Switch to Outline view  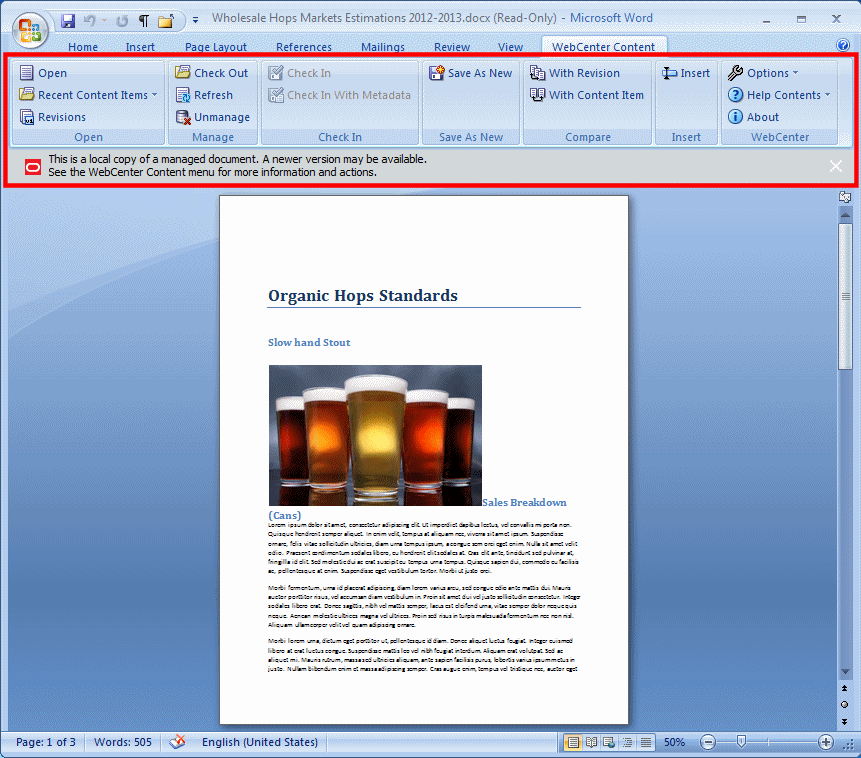click(628, 743)
